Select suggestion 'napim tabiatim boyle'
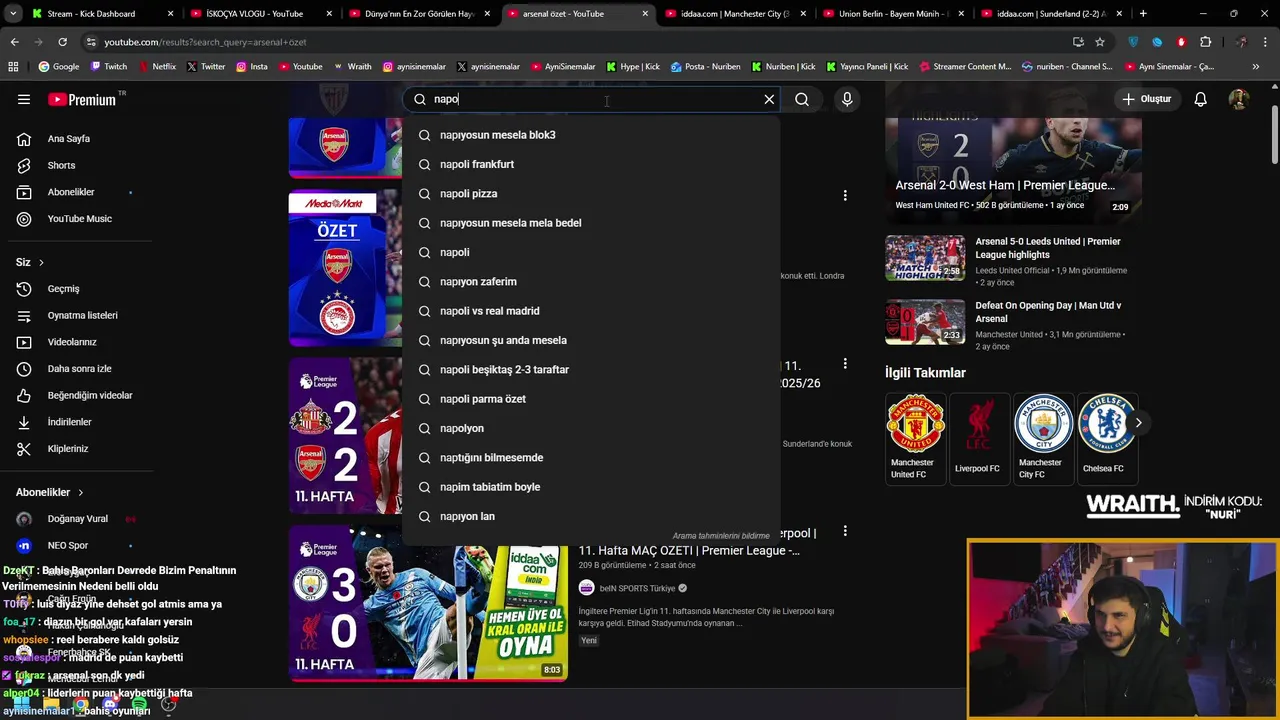This screenshot has height=720, width=1280. click(590, 487)
